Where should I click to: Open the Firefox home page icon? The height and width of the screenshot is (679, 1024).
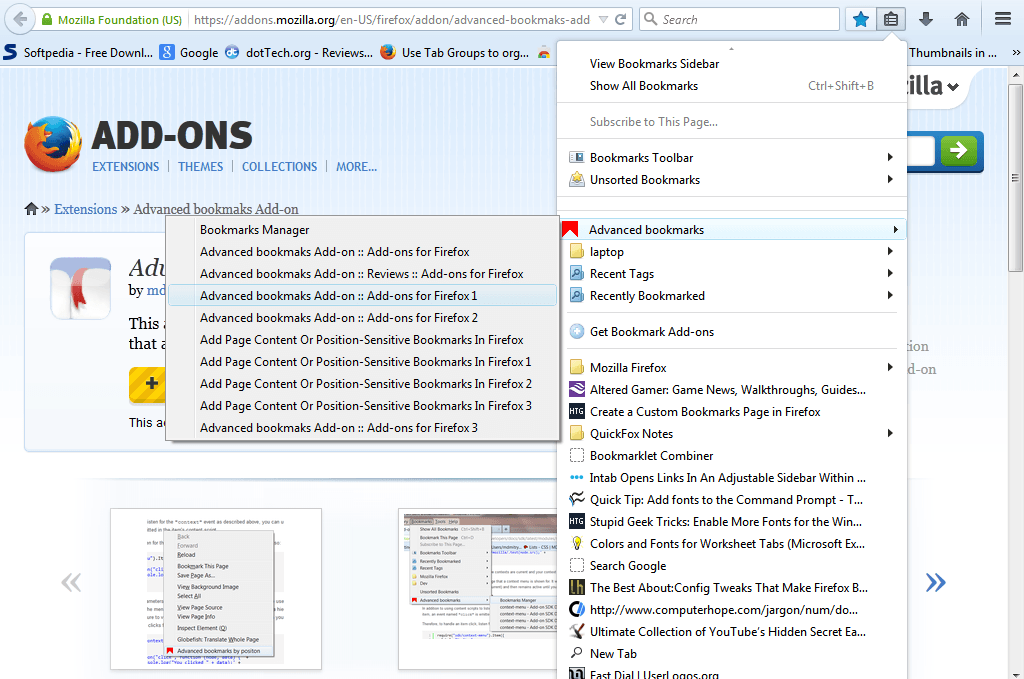tap(960, 19)
